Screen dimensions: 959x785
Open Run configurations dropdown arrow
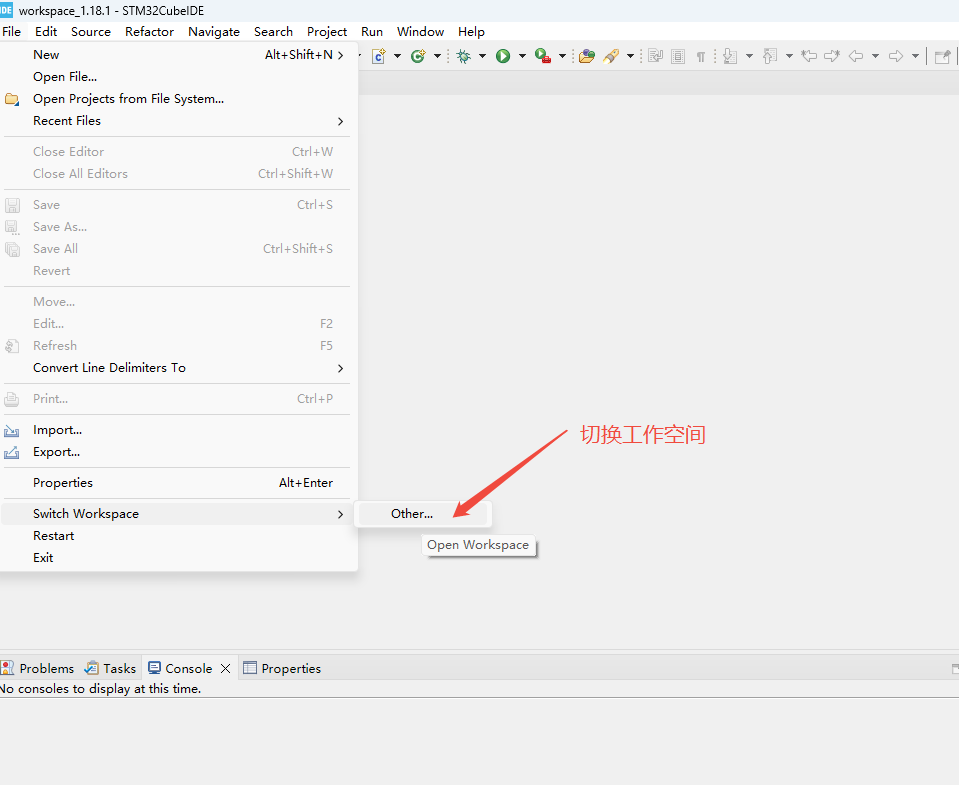pyautogui.click(x=522, y=56)
